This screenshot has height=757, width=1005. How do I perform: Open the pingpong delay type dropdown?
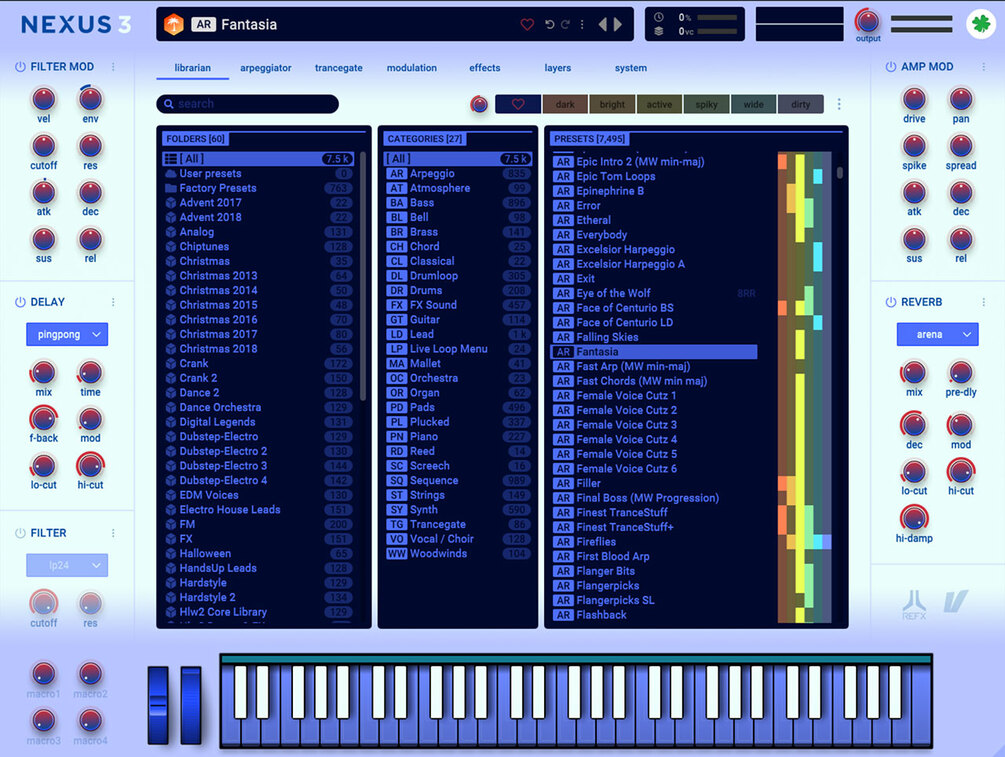[67, 335]
